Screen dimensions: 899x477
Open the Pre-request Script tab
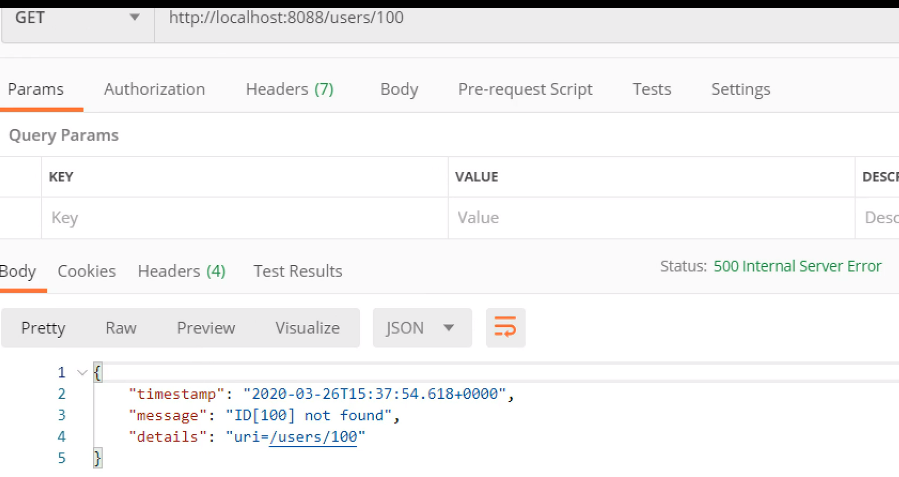[525, 89]
